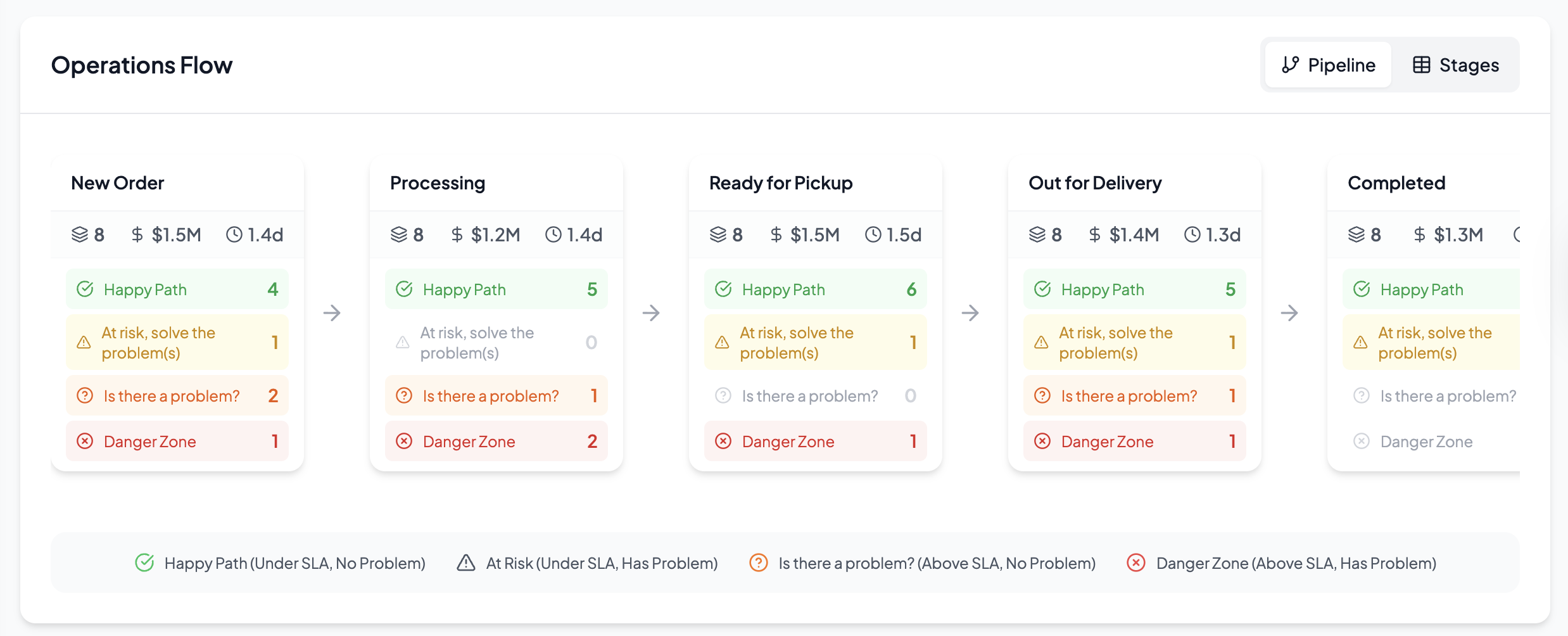1568x636 pixels.
Task: Click the Out for Delivery clock icon
Action: (x=1192, y=235)
